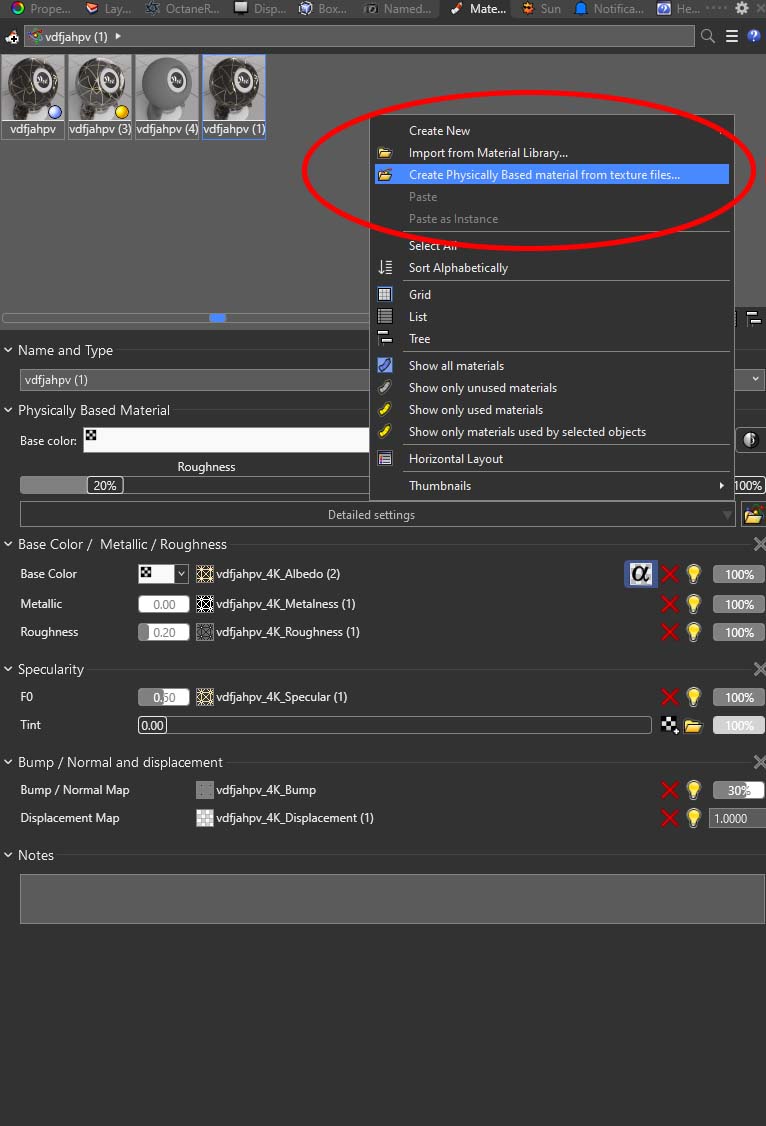The image size is (766, 1126).
Task: Collapse the Notes section
Action: coord(8,855)
